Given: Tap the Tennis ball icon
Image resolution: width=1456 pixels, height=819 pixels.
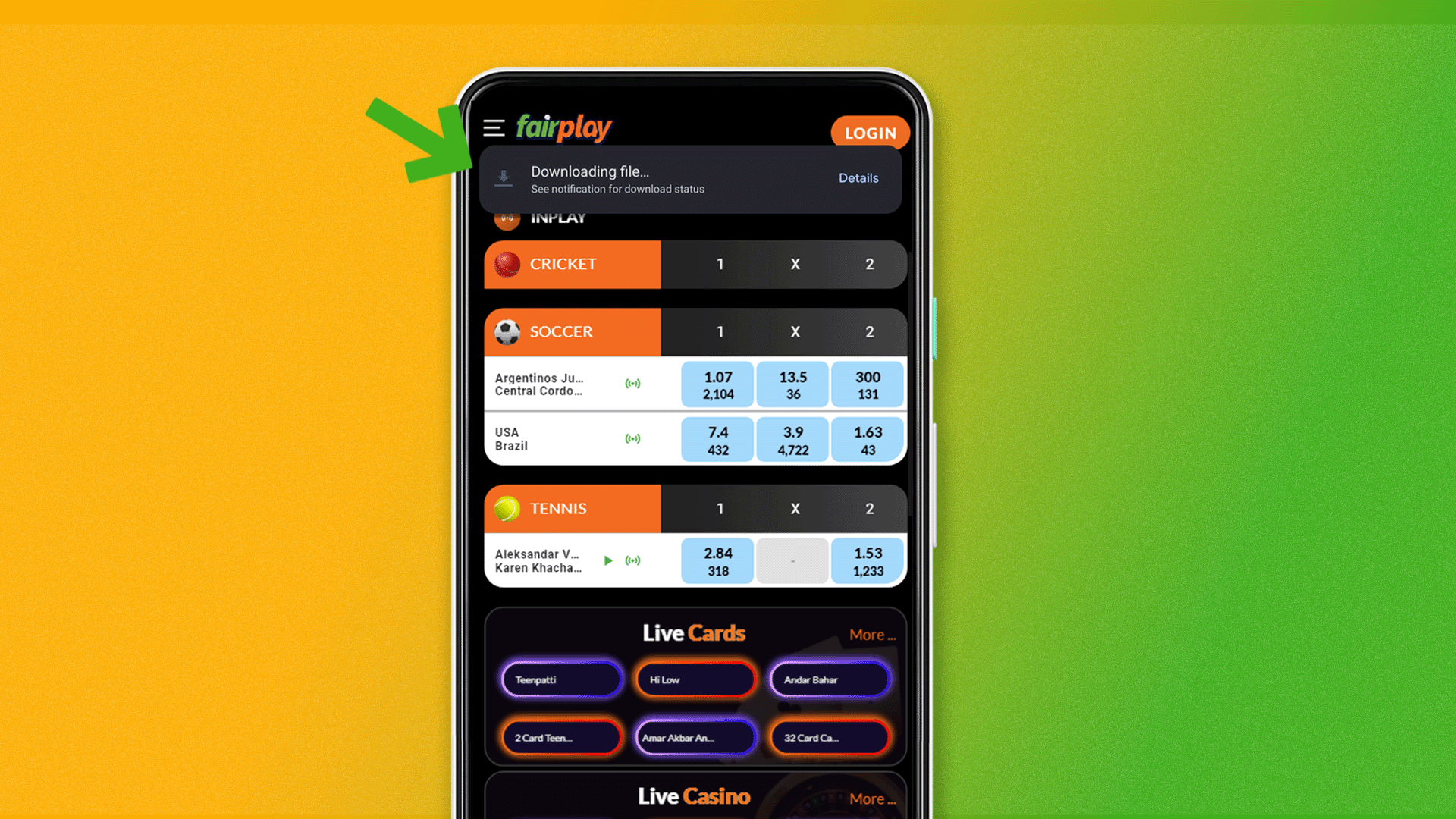Looking at the screenshot, I should coord(507,508).
